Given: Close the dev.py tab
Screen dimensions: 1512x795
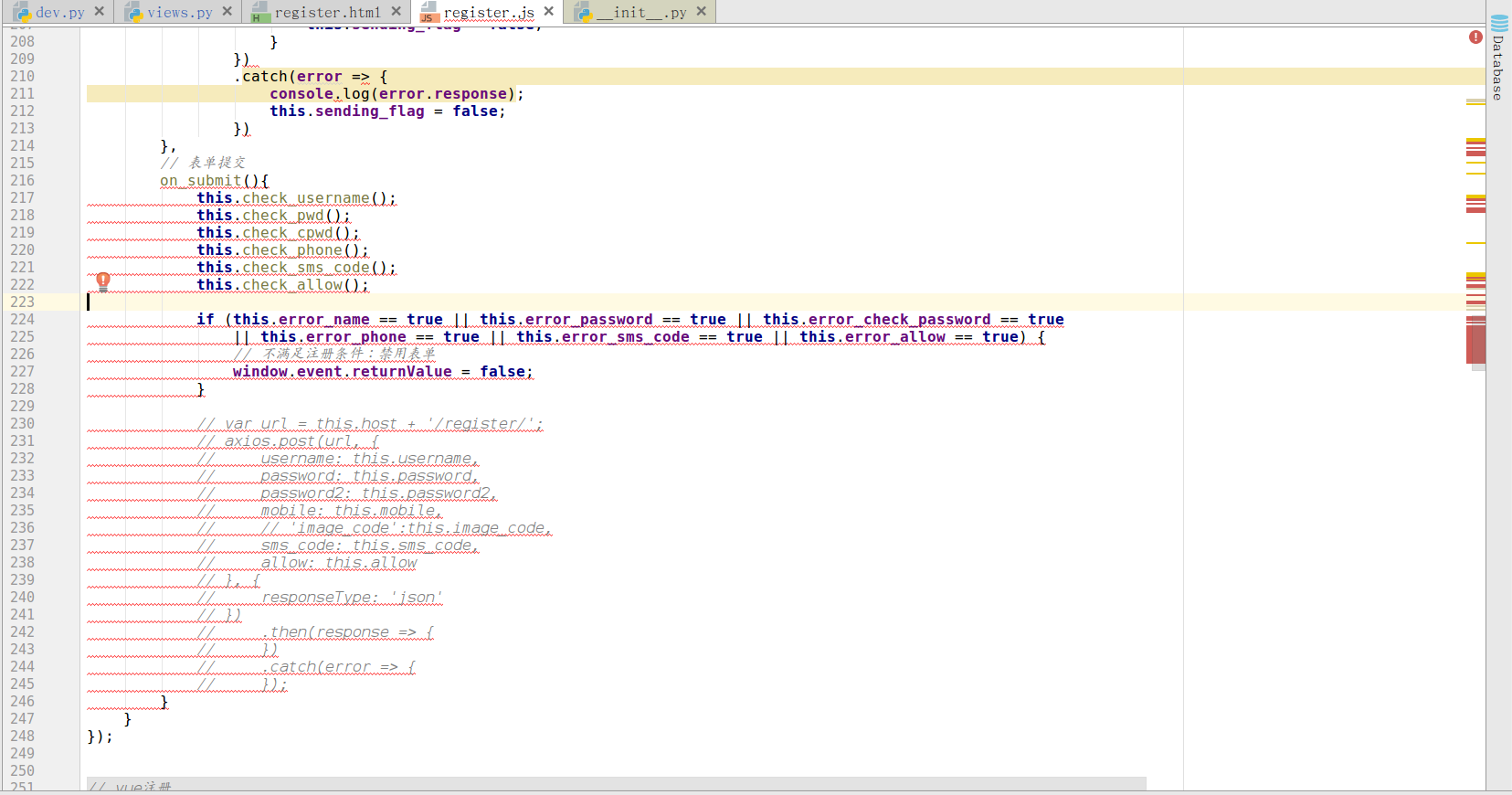Looking at the screenshot, I should click(100, 12).
